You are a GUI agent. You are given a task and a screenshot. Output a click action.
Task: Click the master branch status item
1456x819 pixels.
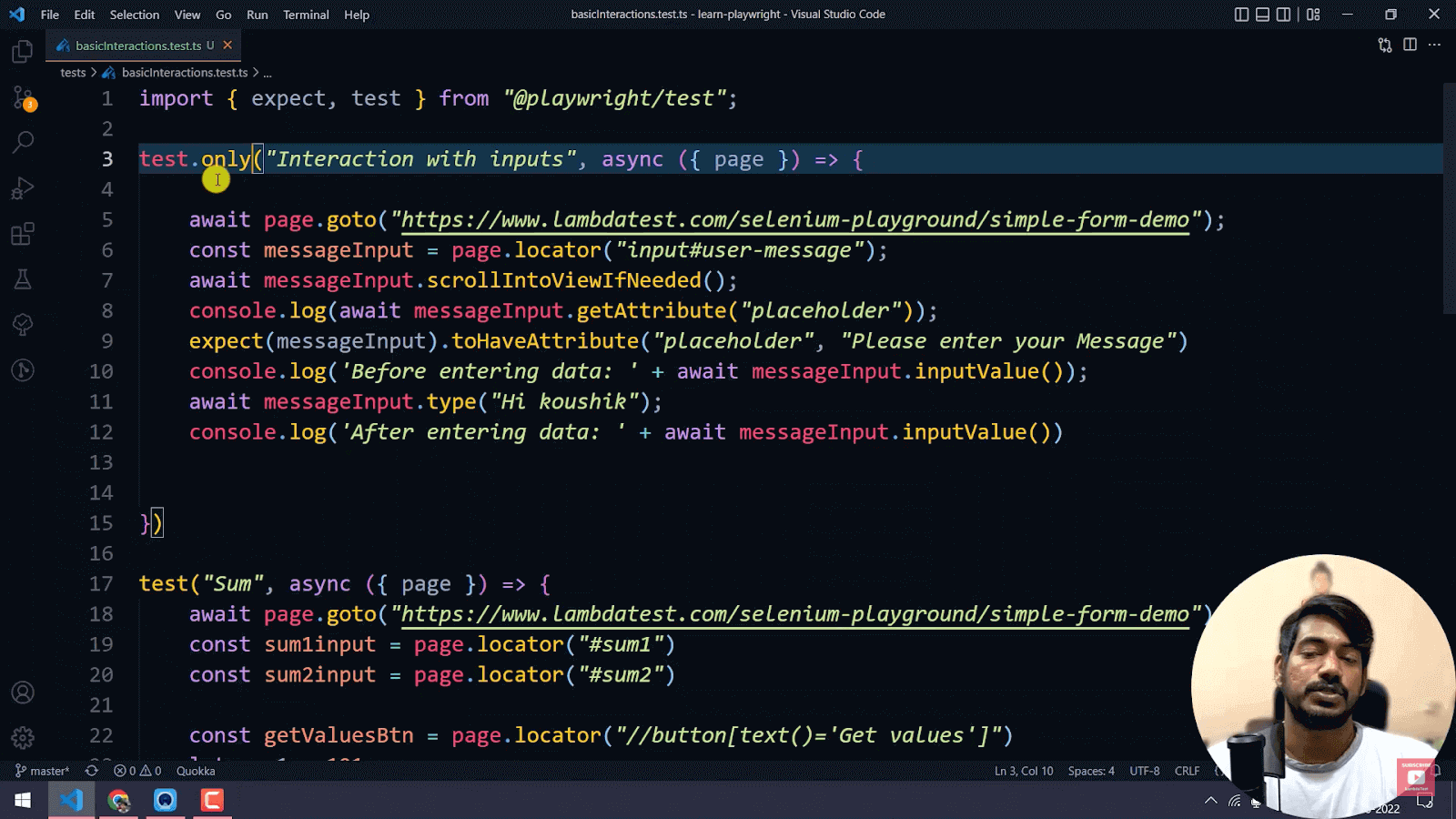[x=43, y=771]
